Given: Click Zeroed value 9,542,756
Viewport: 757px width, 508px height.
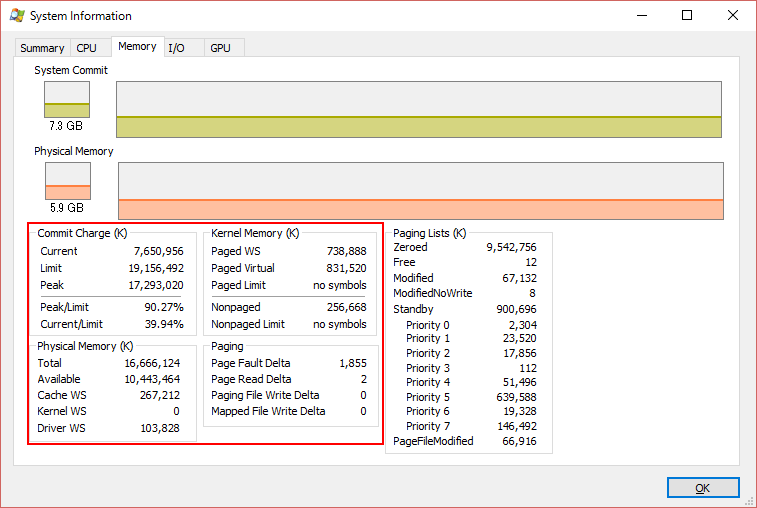Looking at the screenshot, I should click(x=511, y=247).
